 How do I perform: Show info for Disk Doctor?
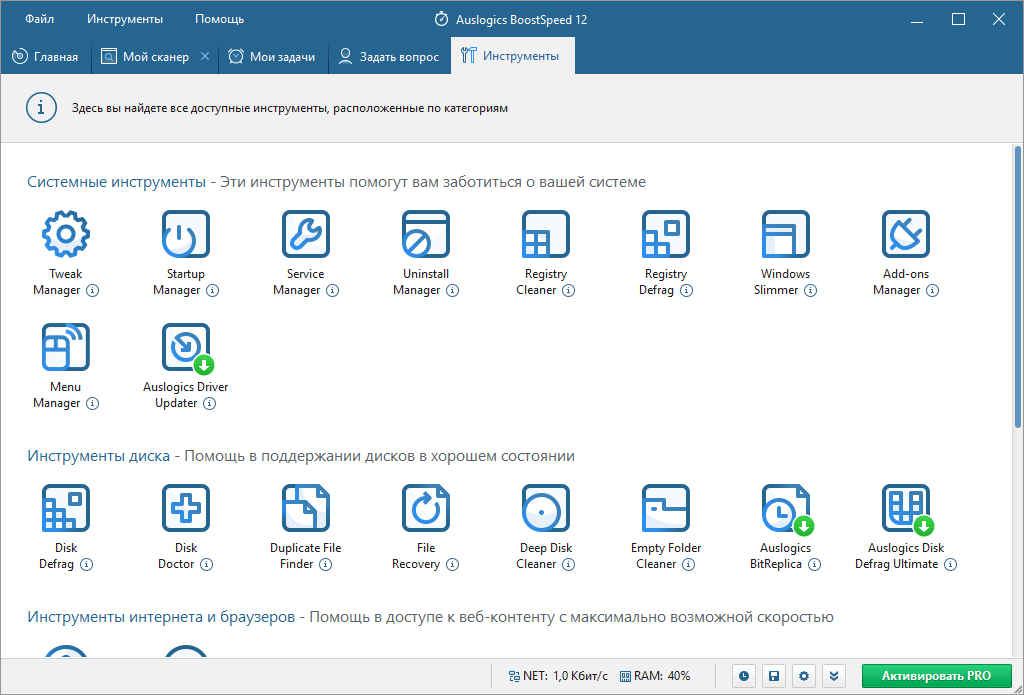tap(206, 564)
